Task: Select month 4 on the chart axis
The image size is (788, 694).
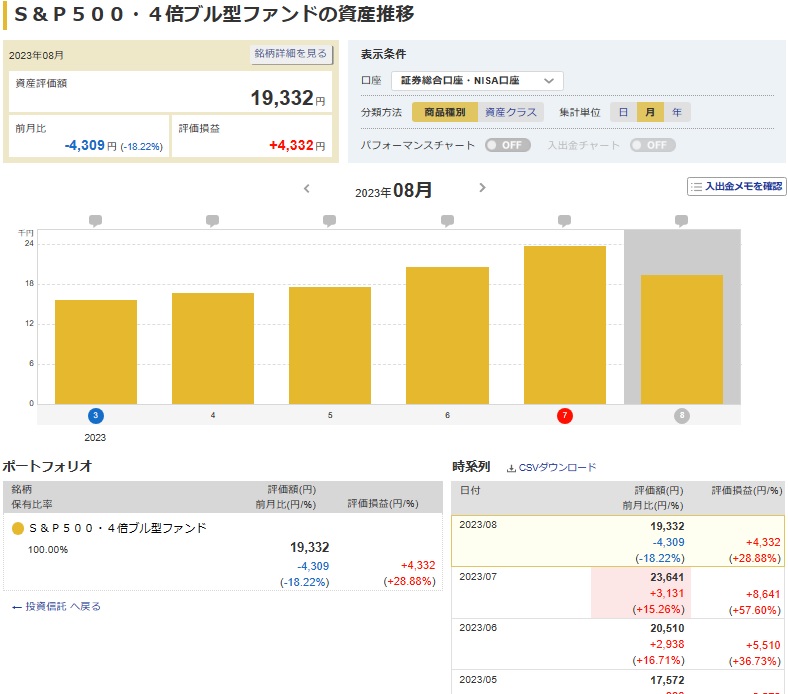Action: click(213, 416)
